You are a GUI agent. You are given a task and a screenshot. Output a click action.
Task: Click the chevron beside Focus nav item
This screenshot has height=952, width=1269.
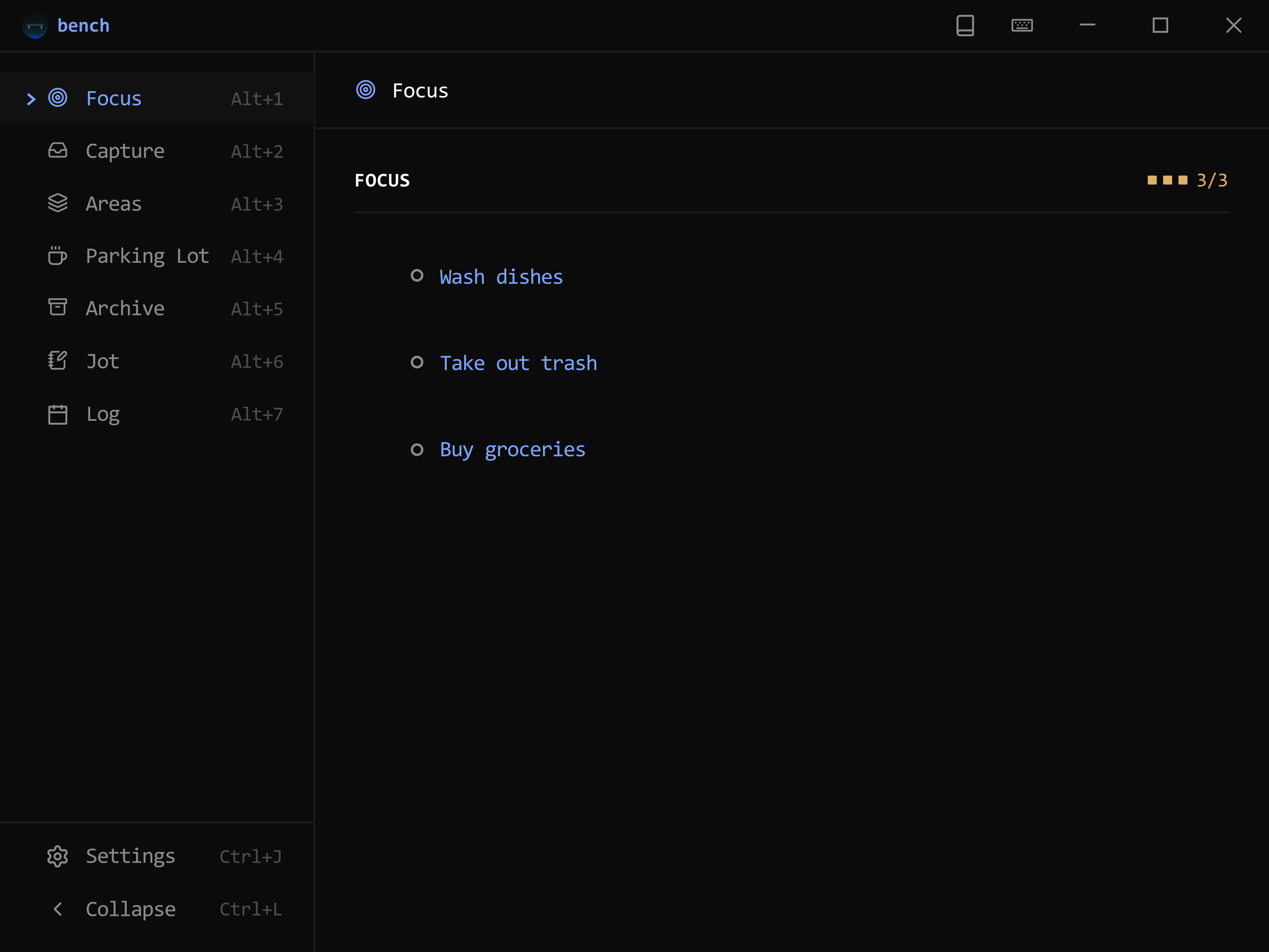[x=31, y=99]
